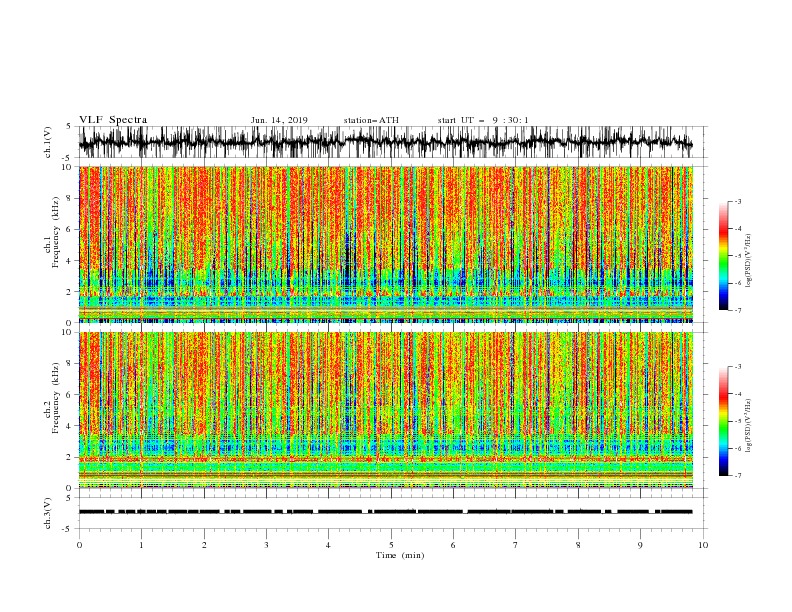Click the ch.1 color bar "log(PSD)(V²/Hz)" label

point(749,261)
